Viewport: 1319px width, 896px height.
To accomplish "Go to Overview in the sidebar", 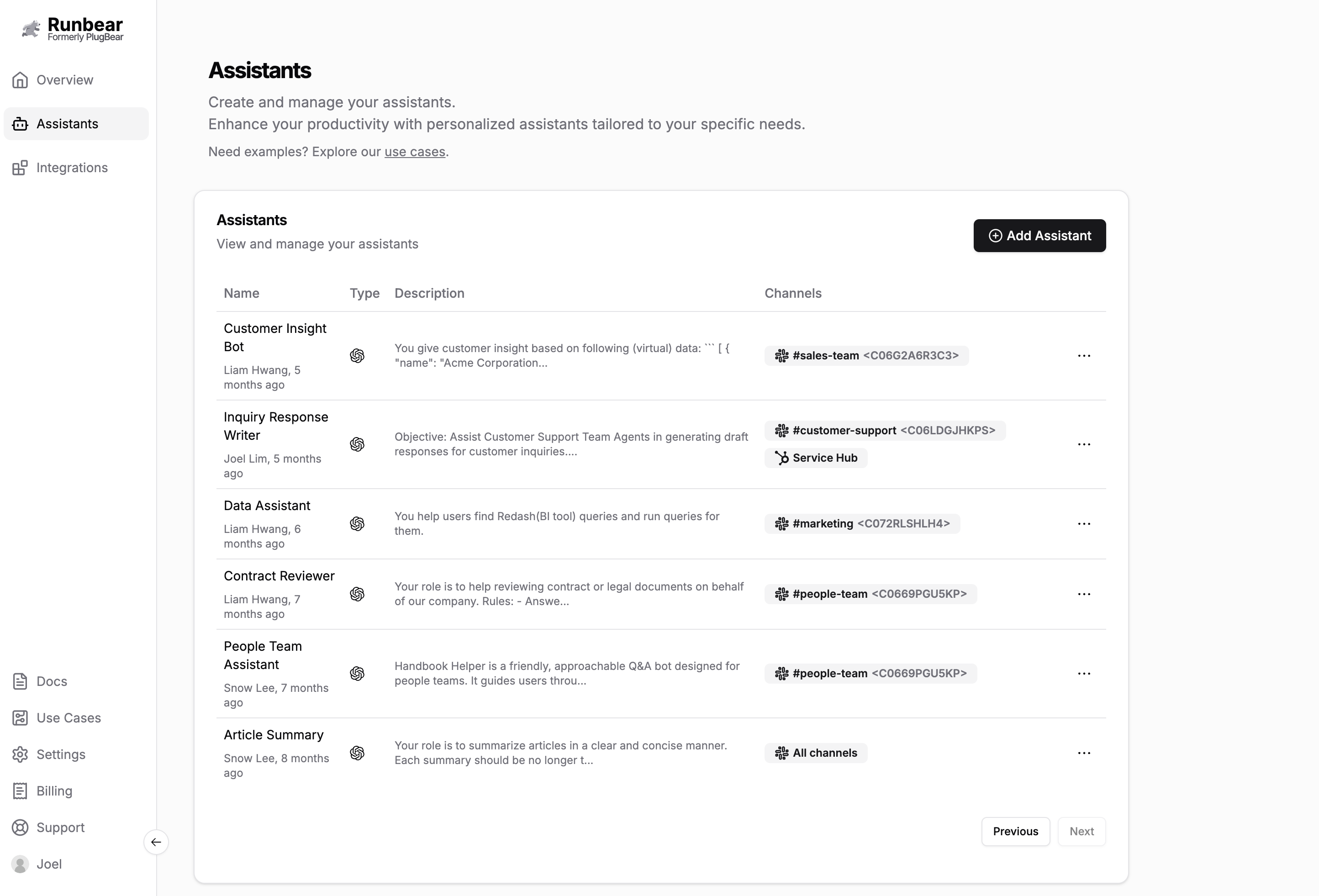I will click(76, 80).
